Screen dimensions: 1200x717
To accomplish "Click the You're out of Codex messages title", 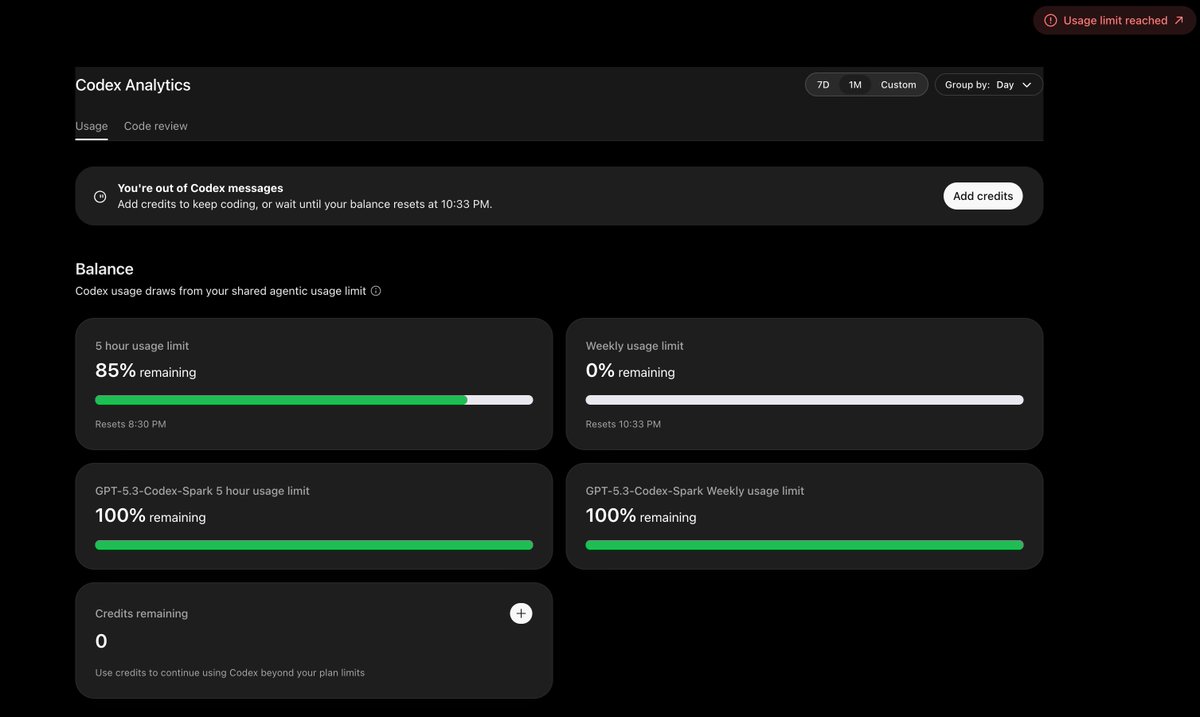I will coord(200,188).
